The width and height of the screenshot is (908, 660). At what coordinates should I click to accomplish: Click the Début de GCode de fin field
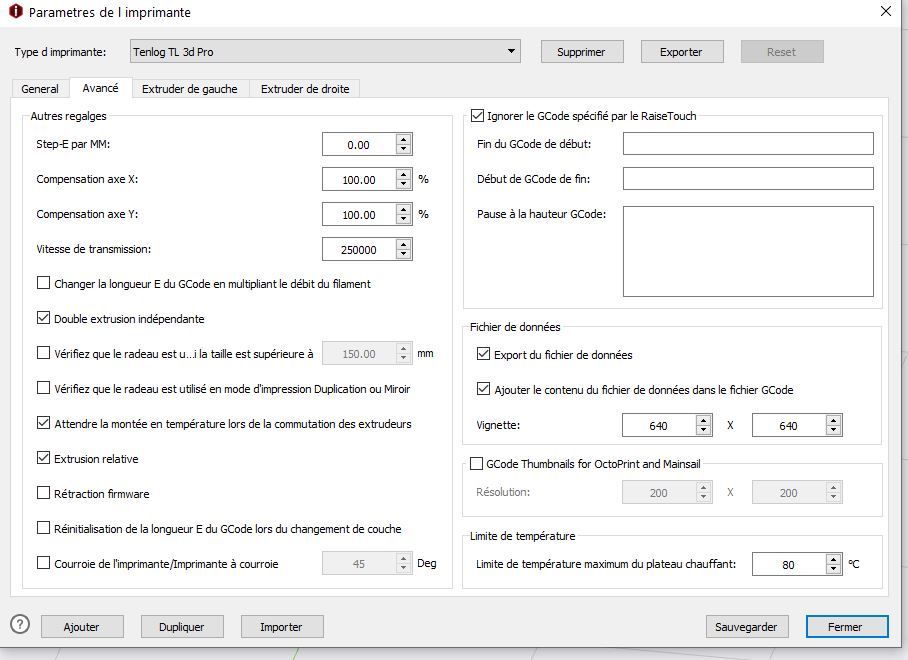pyautogui.click(x=748, y=179)
